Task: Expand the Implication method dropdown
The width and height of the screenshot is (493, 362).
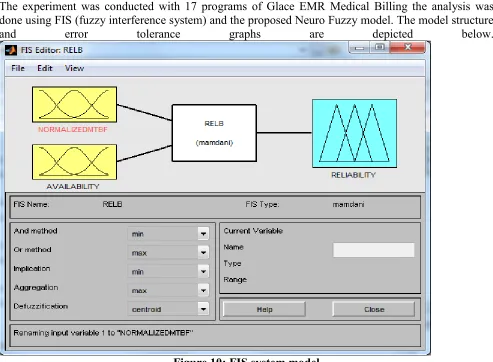Action: point(203,272)
